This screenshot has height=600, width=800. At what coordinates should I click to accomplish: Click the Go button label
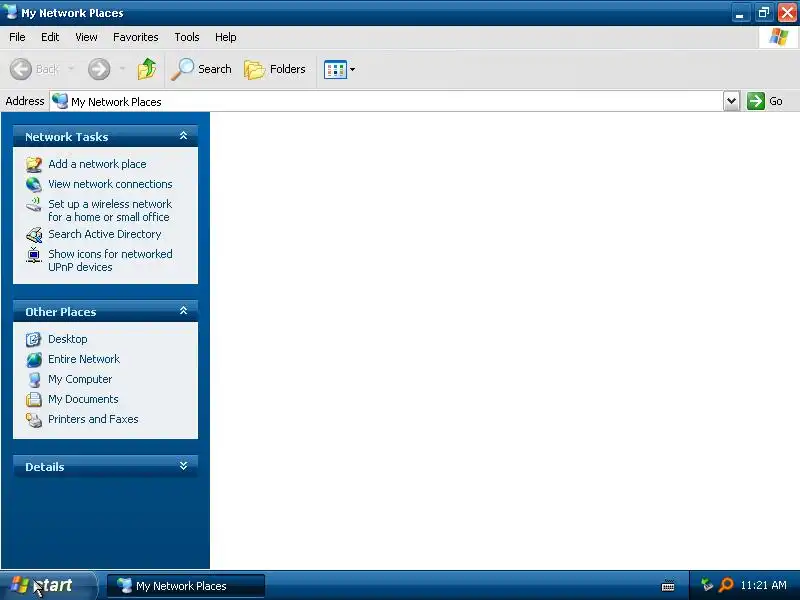pos(776,102)
